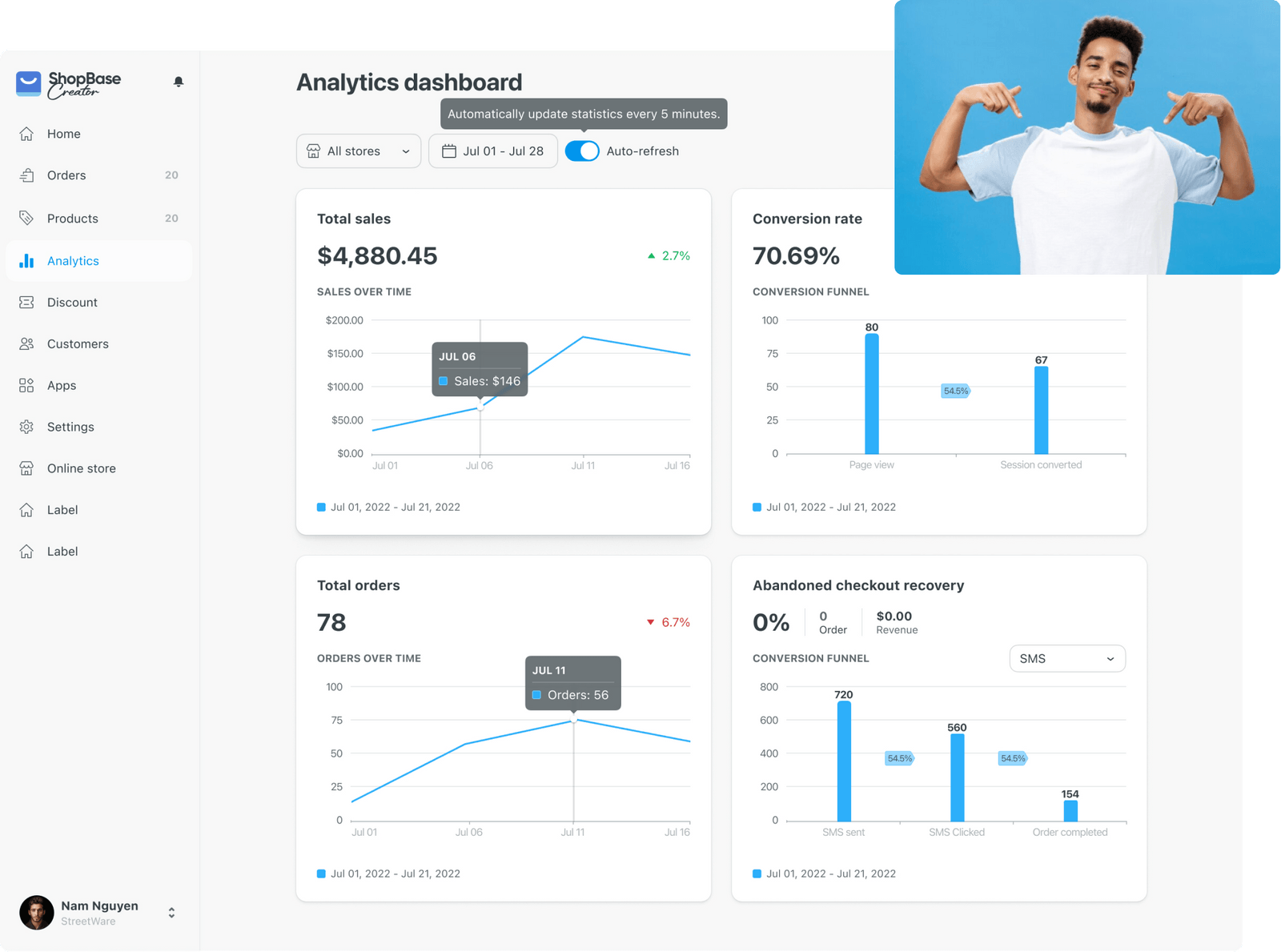Select the Home icon in the sidebar
Screen dimensions: 1281x952
tap(26, 134)
